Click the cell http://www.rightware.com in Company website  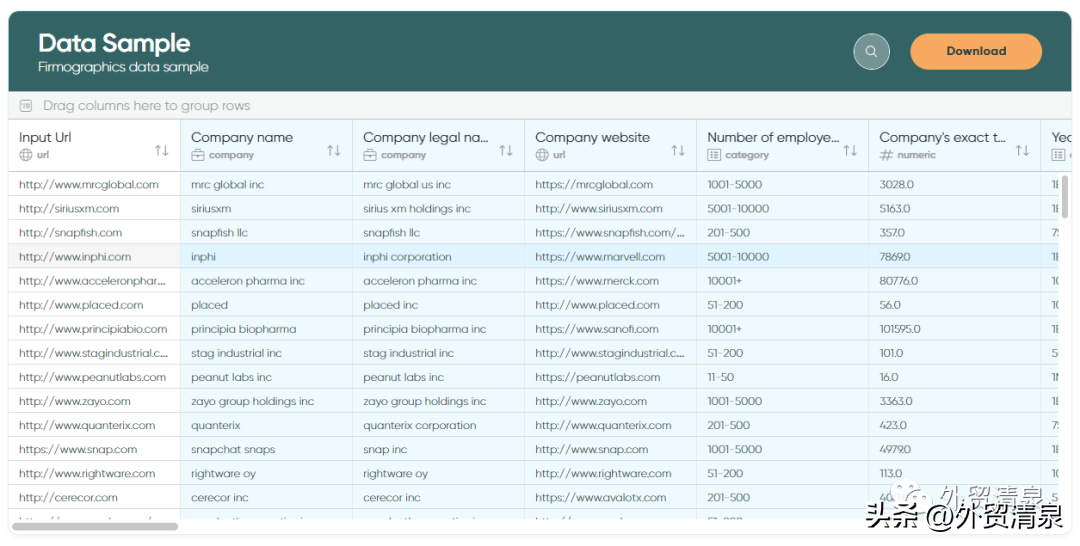click(611, 474)
